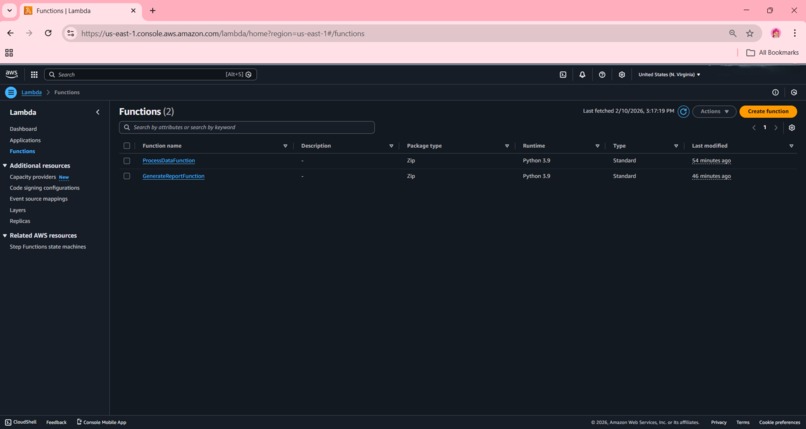Click the browser address bar URL
The width and height of the screenshot is (806, 429).
[x=223, y=33]
